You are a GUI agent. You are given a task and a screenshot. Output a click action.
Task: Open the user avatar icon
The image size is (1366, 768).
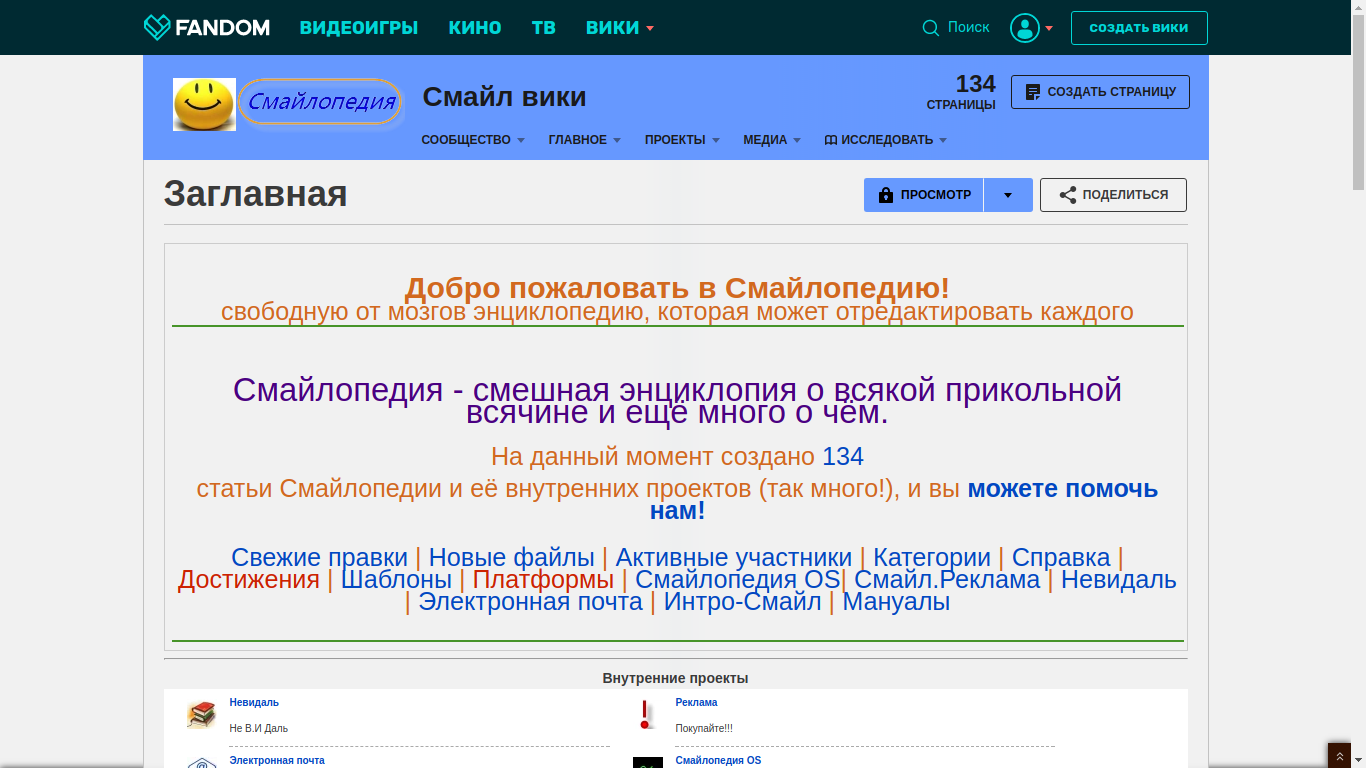[1025, 28]
